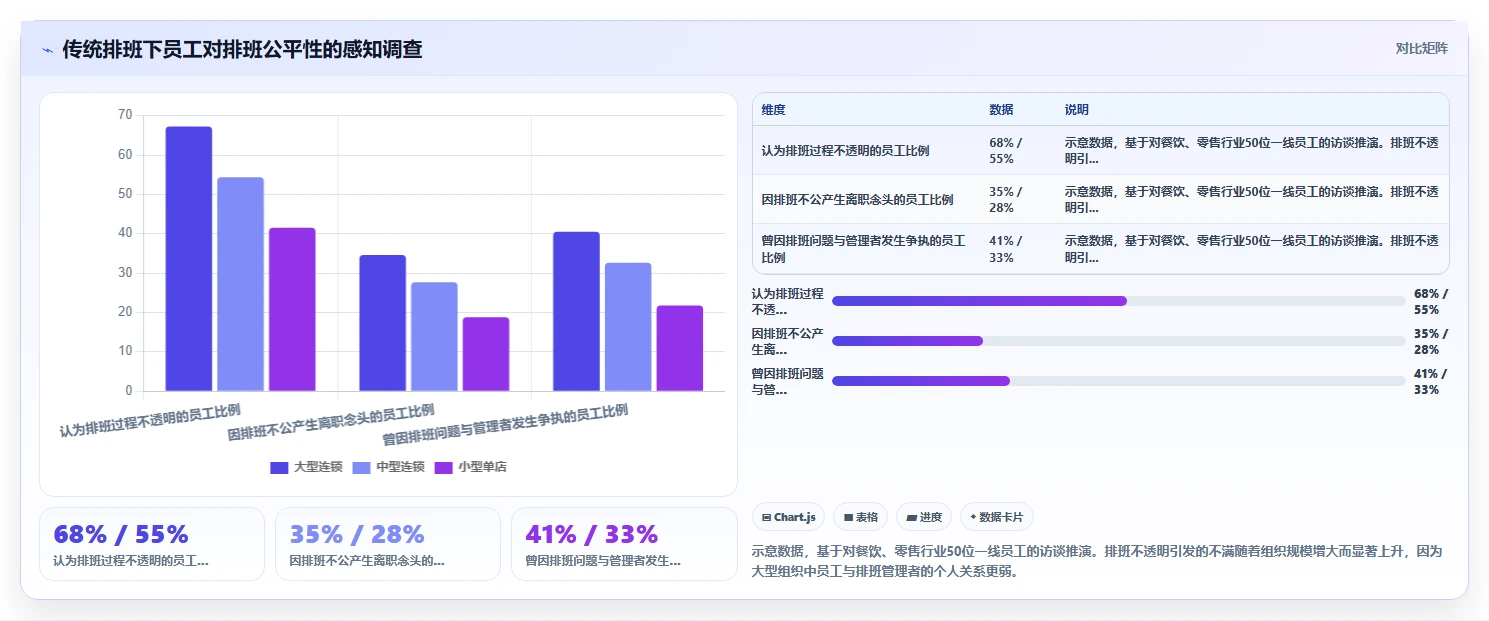Screen dimensions: 1489x621
Task: Select the Chart.js tag
Action: pos(788,517)
